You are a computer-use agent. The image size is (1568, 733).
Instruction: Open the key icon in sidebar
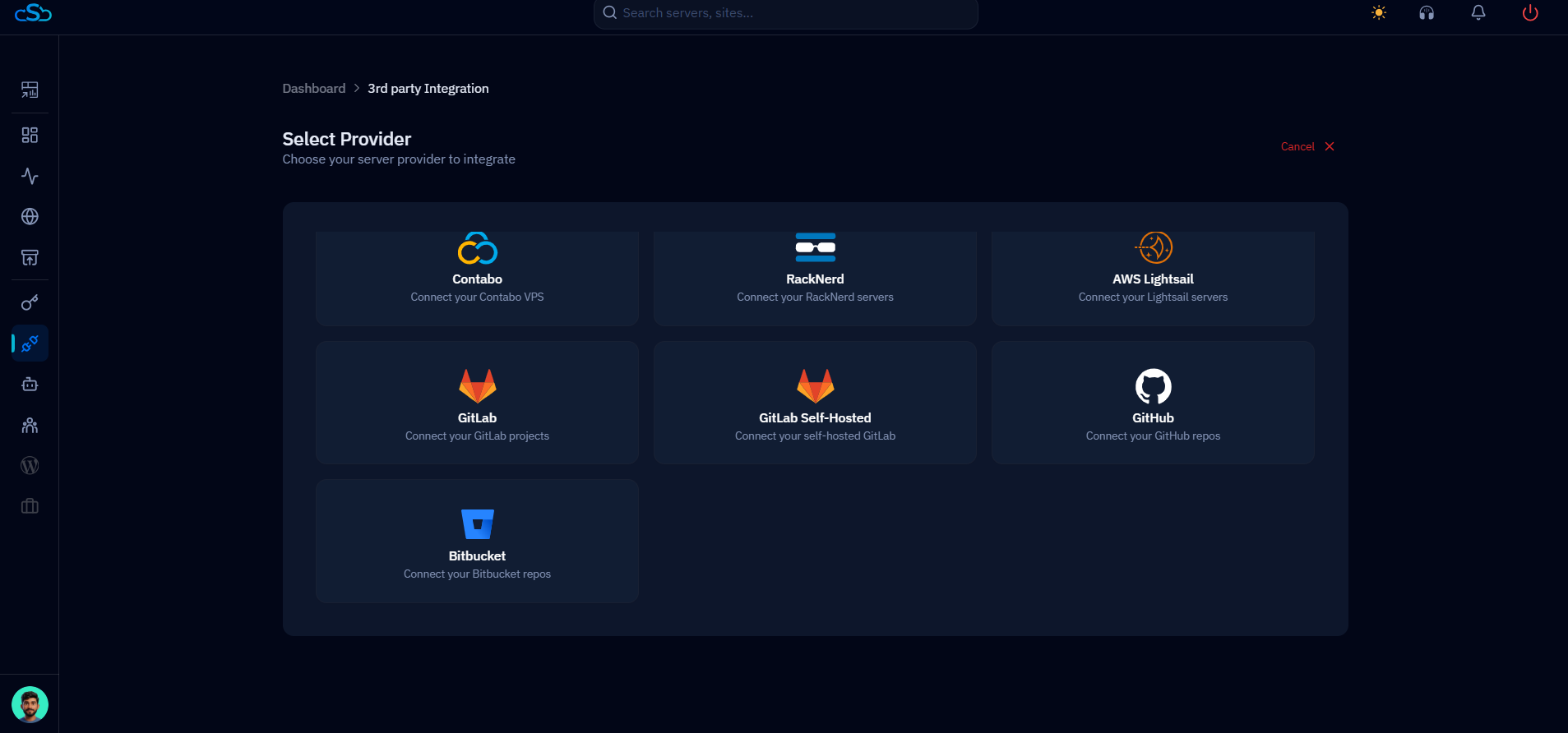30,302
